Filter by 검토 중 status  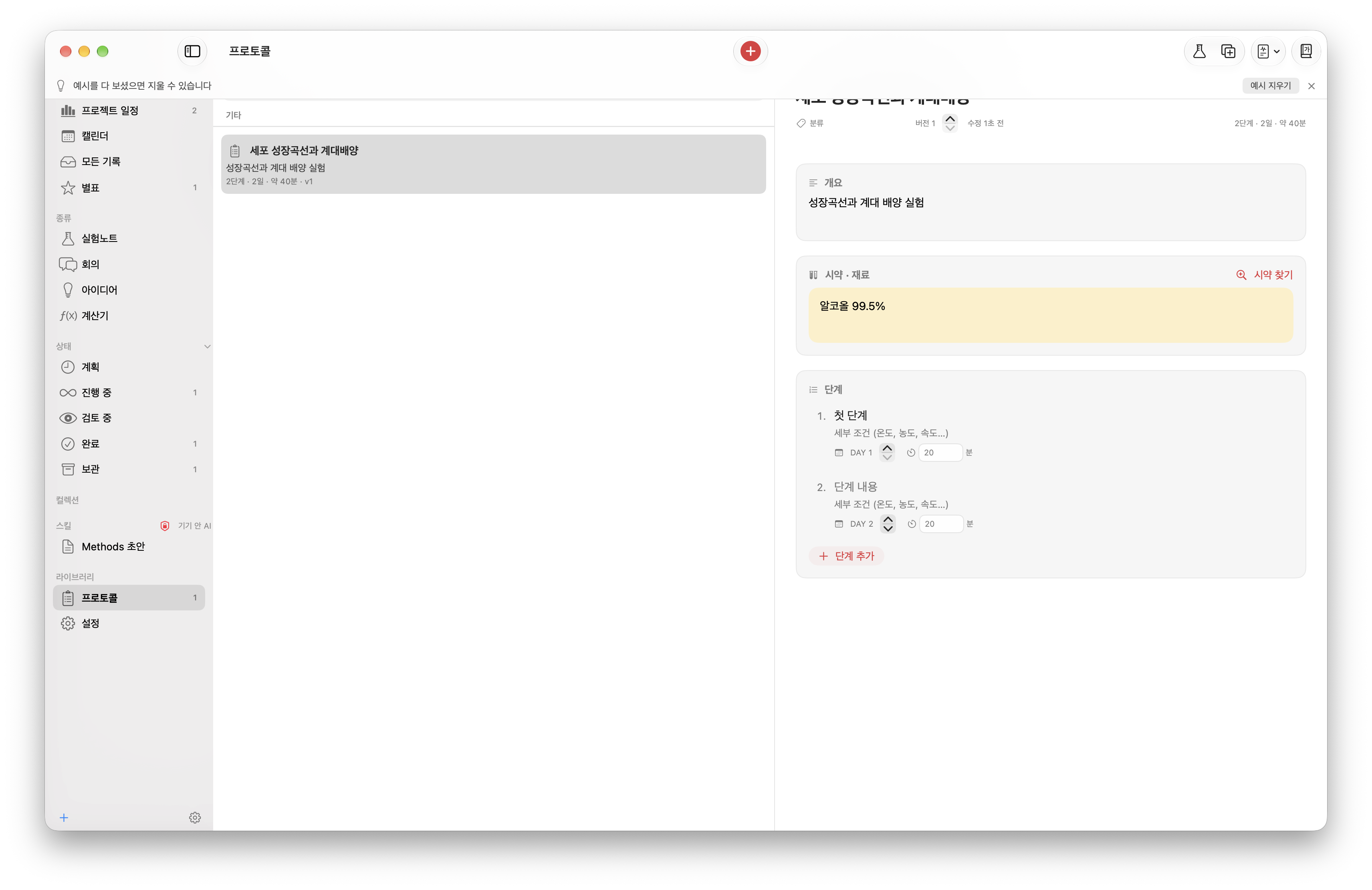[129, 418]
